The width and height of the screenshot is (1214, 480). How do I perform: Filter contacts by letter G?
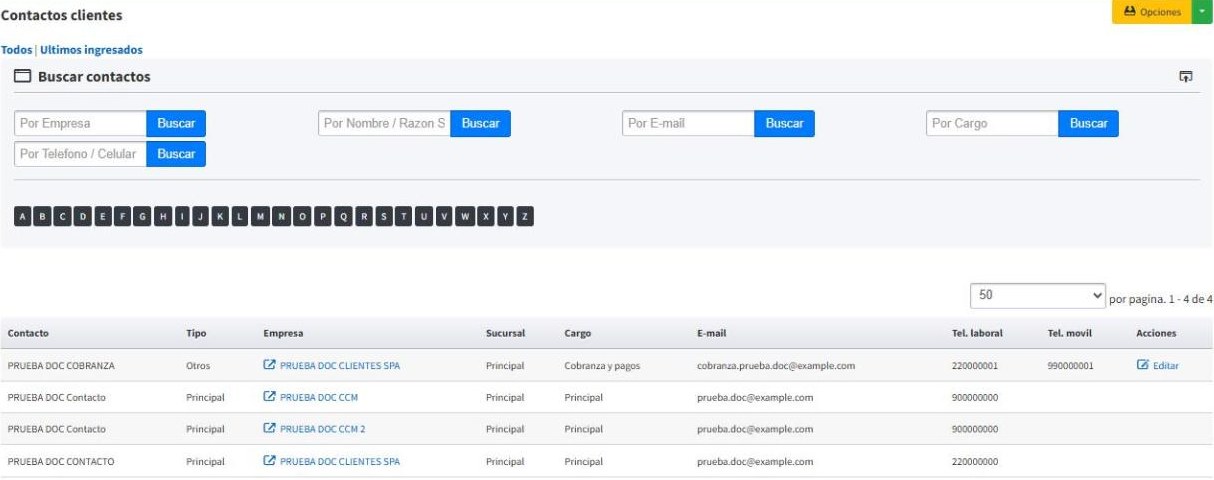pos(143,216)
